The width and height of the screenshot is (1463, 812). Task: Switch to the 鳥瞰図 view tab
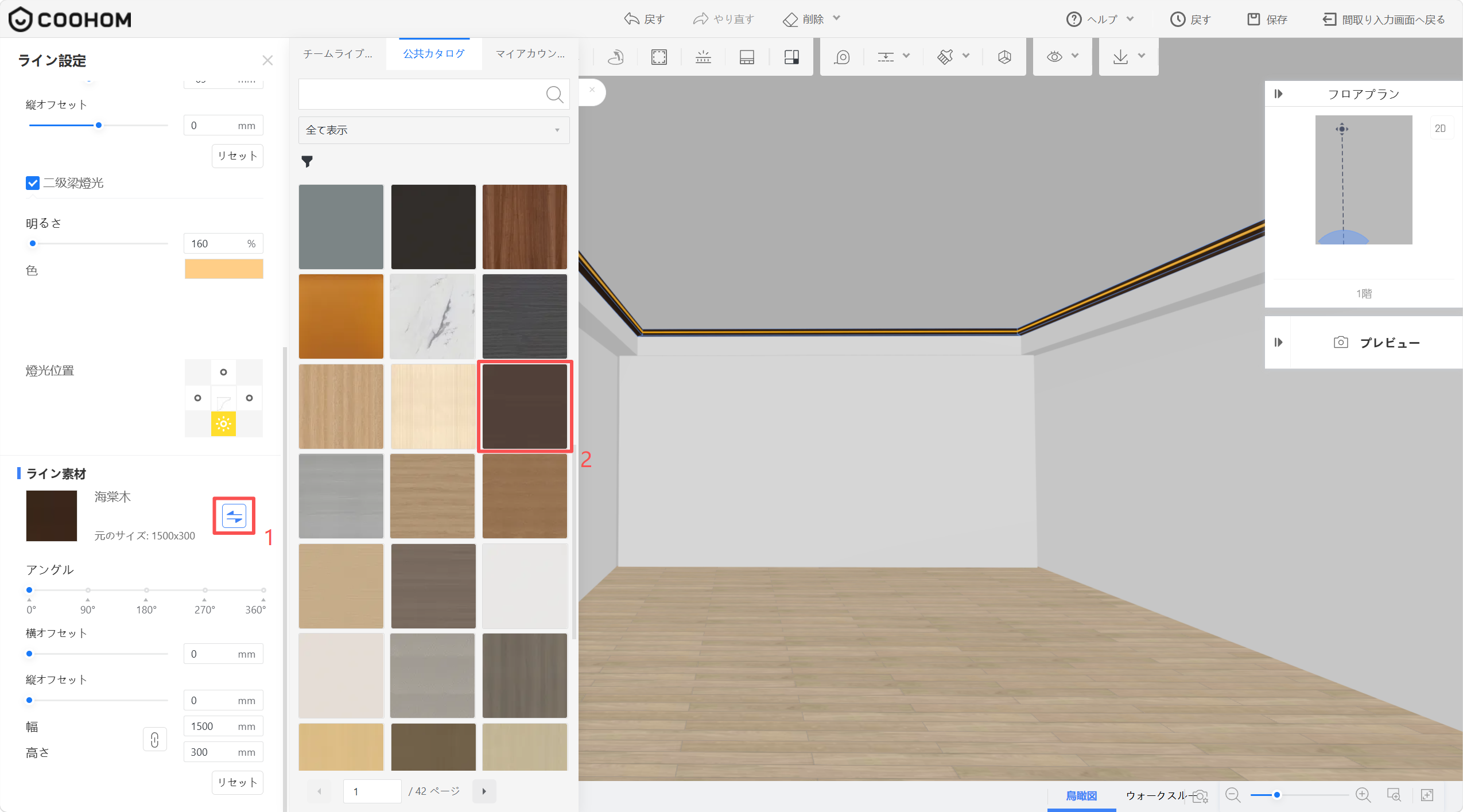click(1081, 796)
